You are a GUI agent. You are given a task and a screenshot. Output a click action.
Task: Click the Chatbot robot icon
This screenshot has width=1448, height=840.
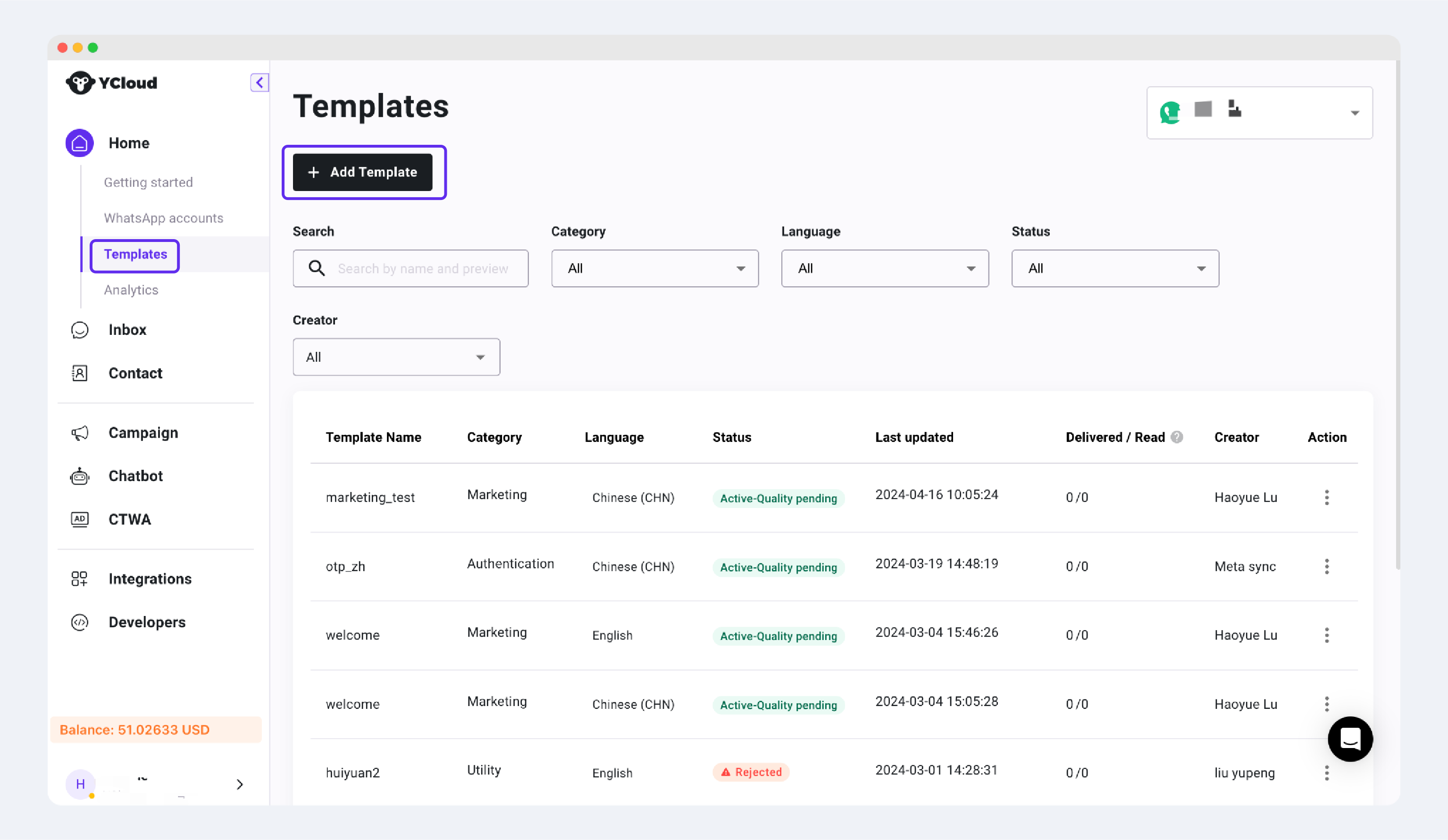click(x=79, y=476)
